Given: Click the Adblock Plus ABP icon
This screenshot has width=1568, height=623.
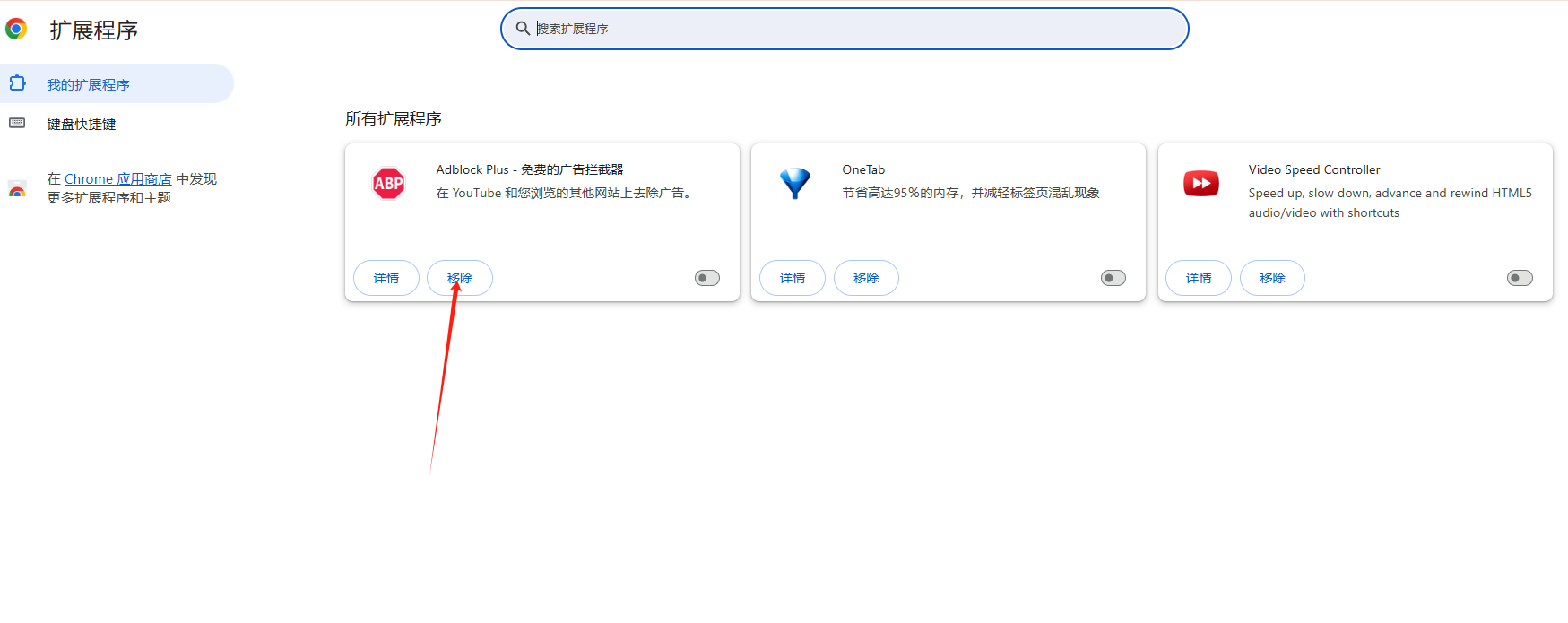Looking at the screenshot, I should [388, 184].
